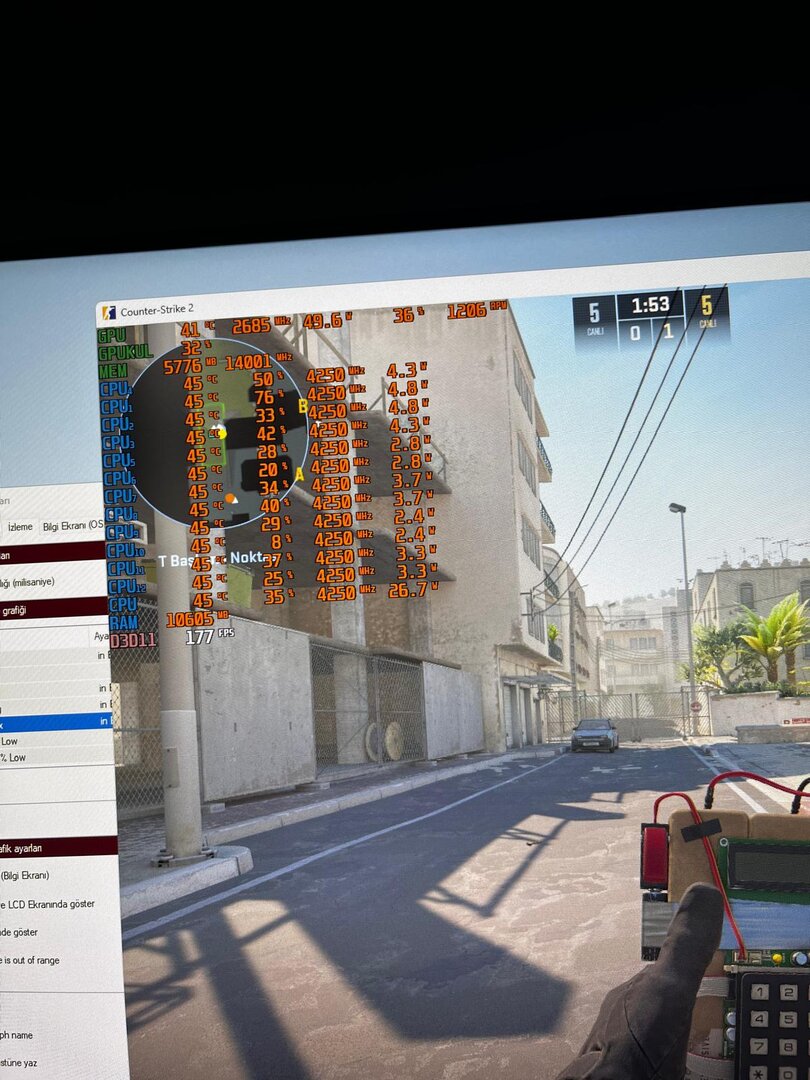Toggle the 'is out of range' option
810x1080 pixels.
pyautogui.click(x=30, y=960)
